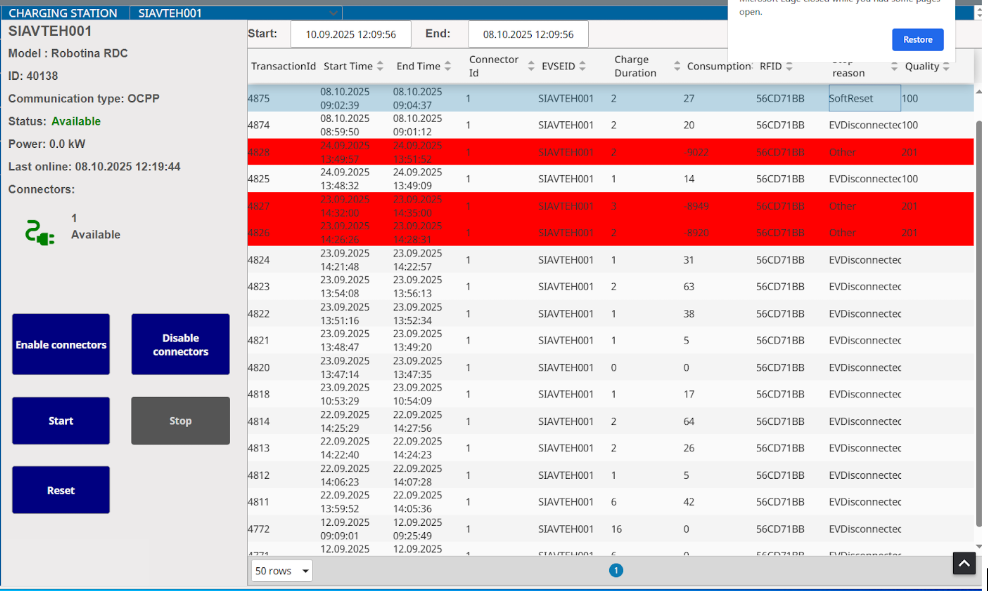The image size is (988, 591).
Task: Click Restore in the Edge popup
Action: tap(917, 39)
